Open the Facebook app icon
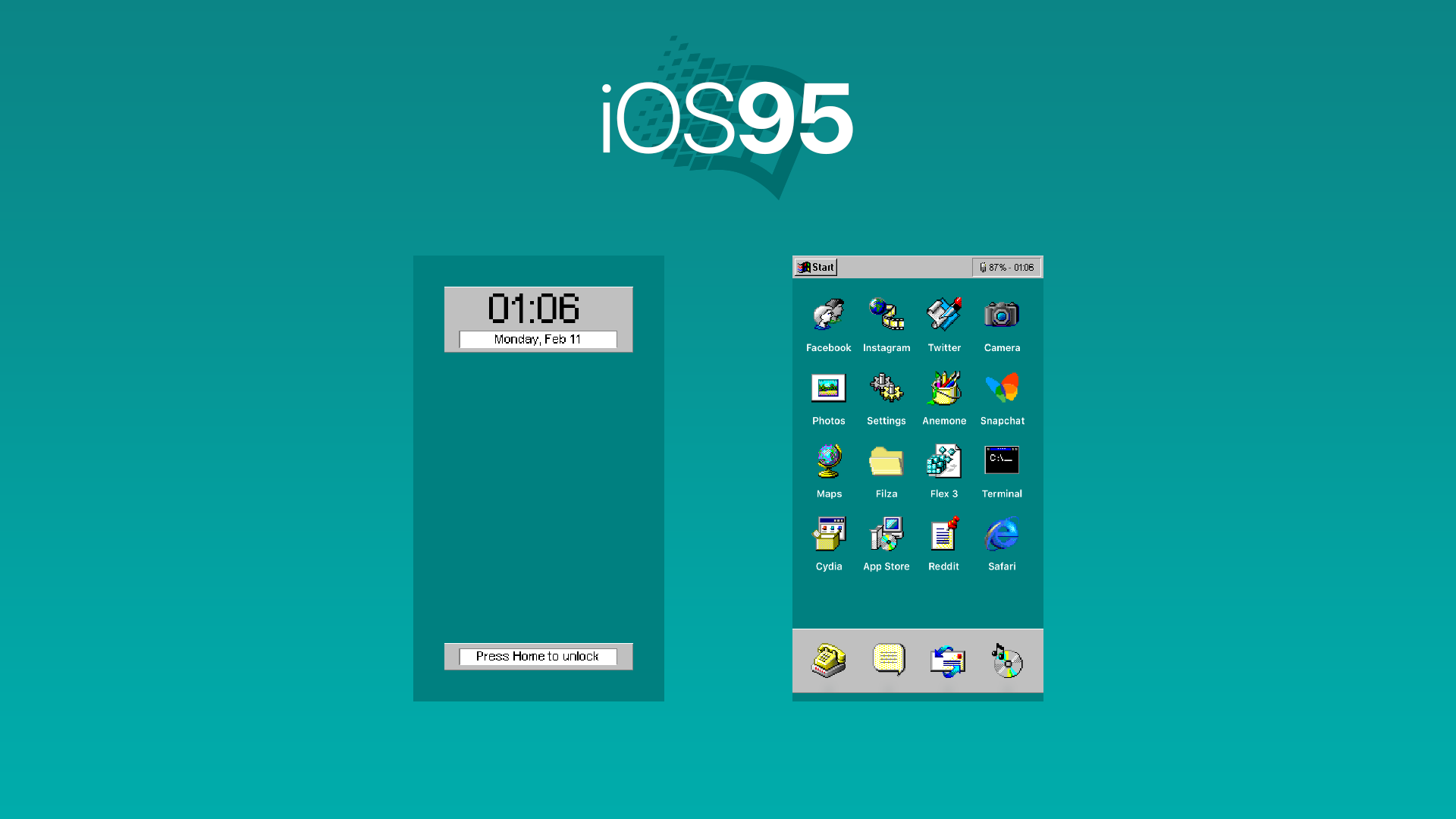Viewport: 1456px width, 819px height. pyautogui.click(x=828, y=315)
